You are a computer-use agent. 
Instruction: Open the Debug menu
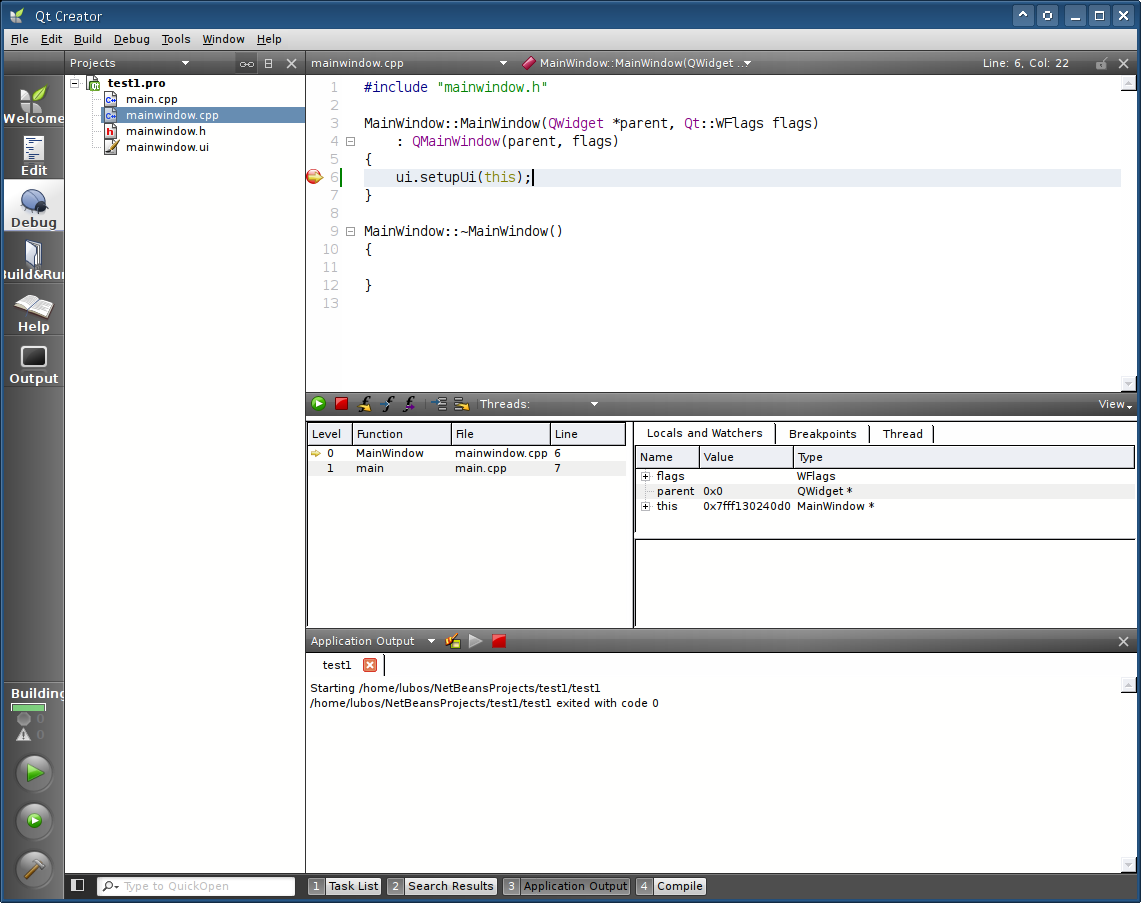point(132,39)
